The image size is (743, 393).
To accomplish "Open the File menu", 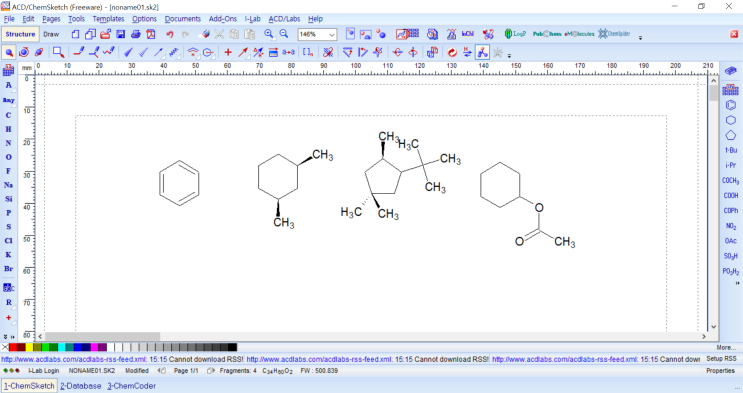I will click(9, 18).
